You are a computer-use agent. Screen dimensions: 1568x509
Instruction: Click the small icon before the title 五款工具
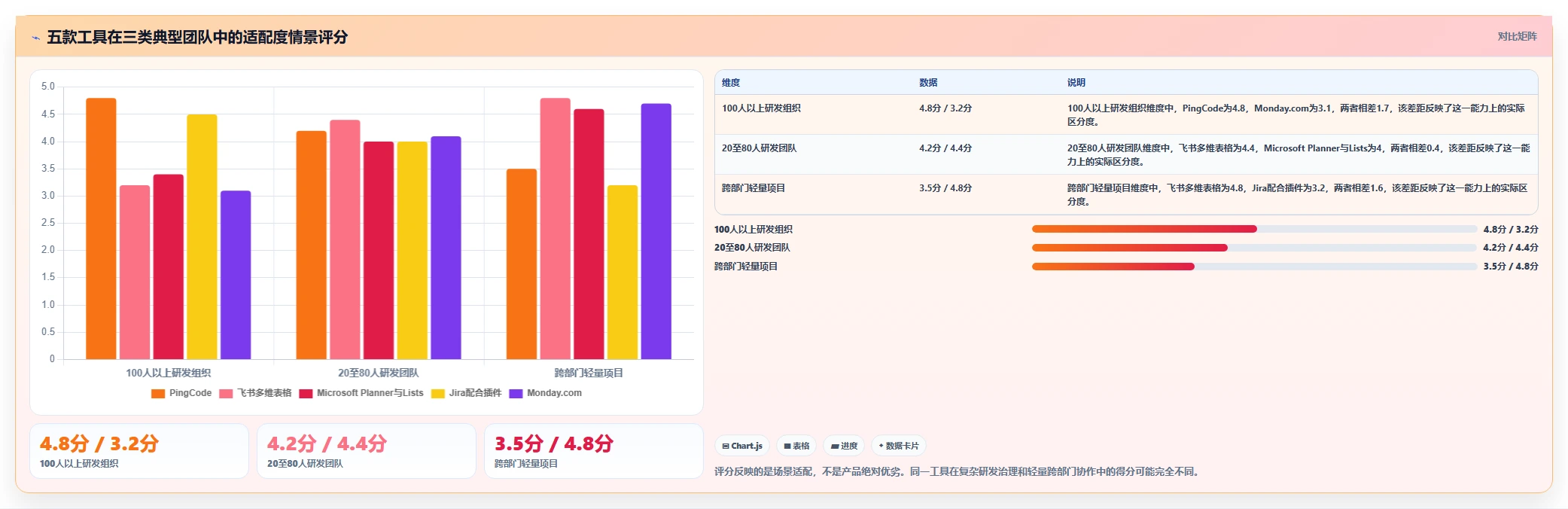point(35,38)
